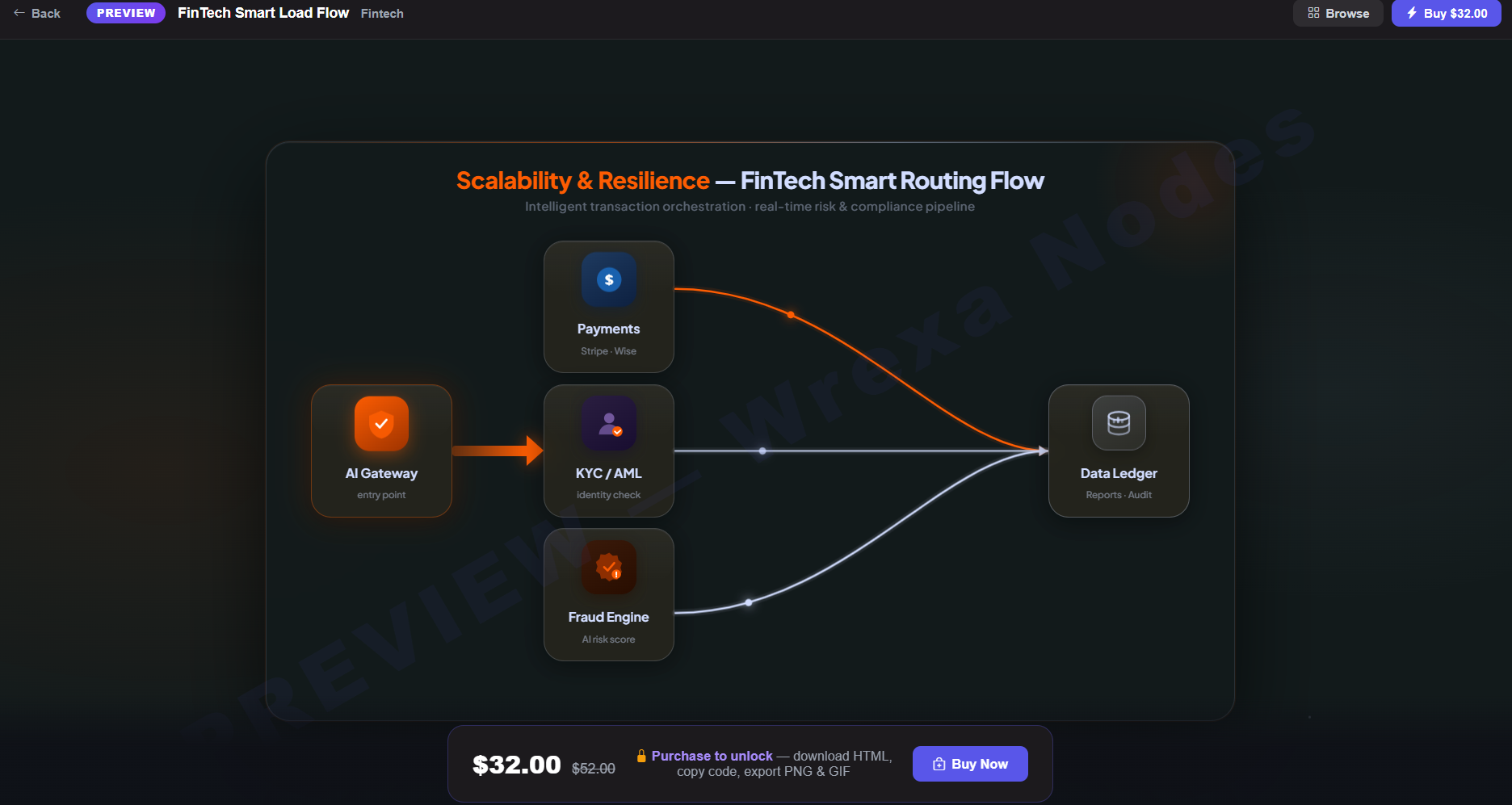Select the AI Gateway entry point node card
The width and height of the screenshot is (1512, 805).
(380, 451)
